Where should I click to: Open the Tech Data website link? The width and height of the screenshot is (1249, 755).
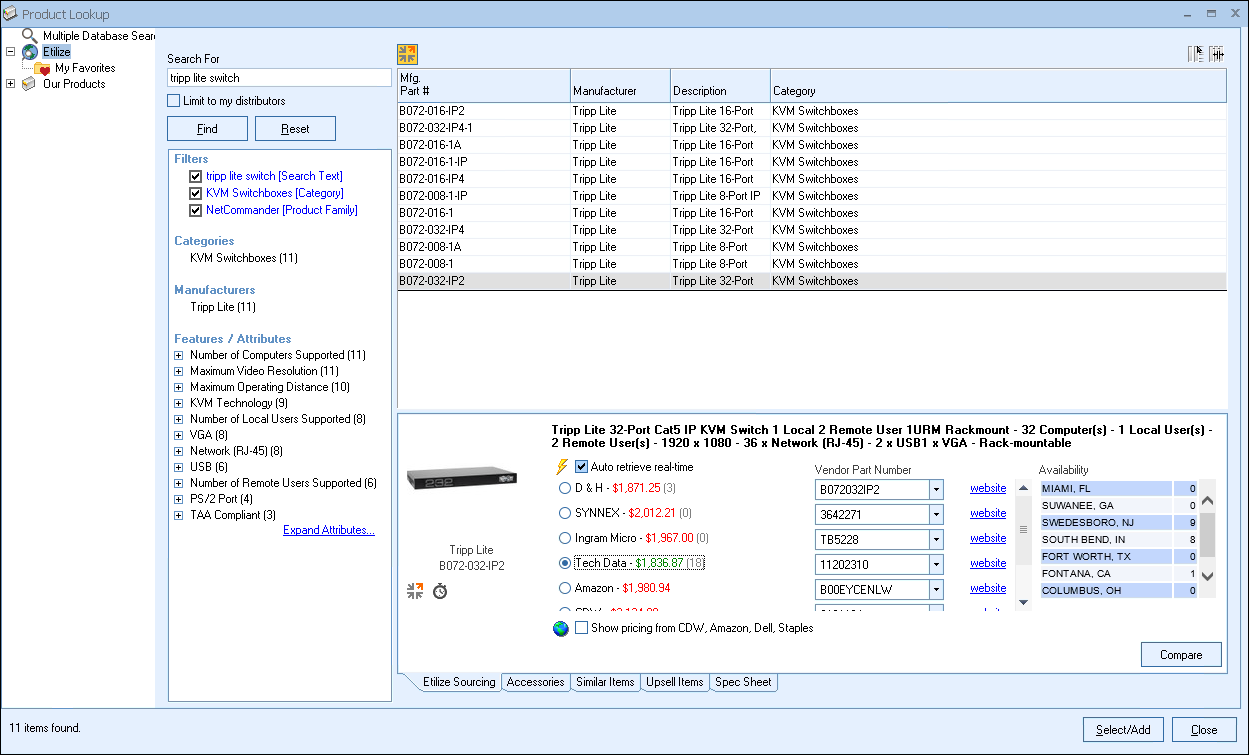[988, 563]
